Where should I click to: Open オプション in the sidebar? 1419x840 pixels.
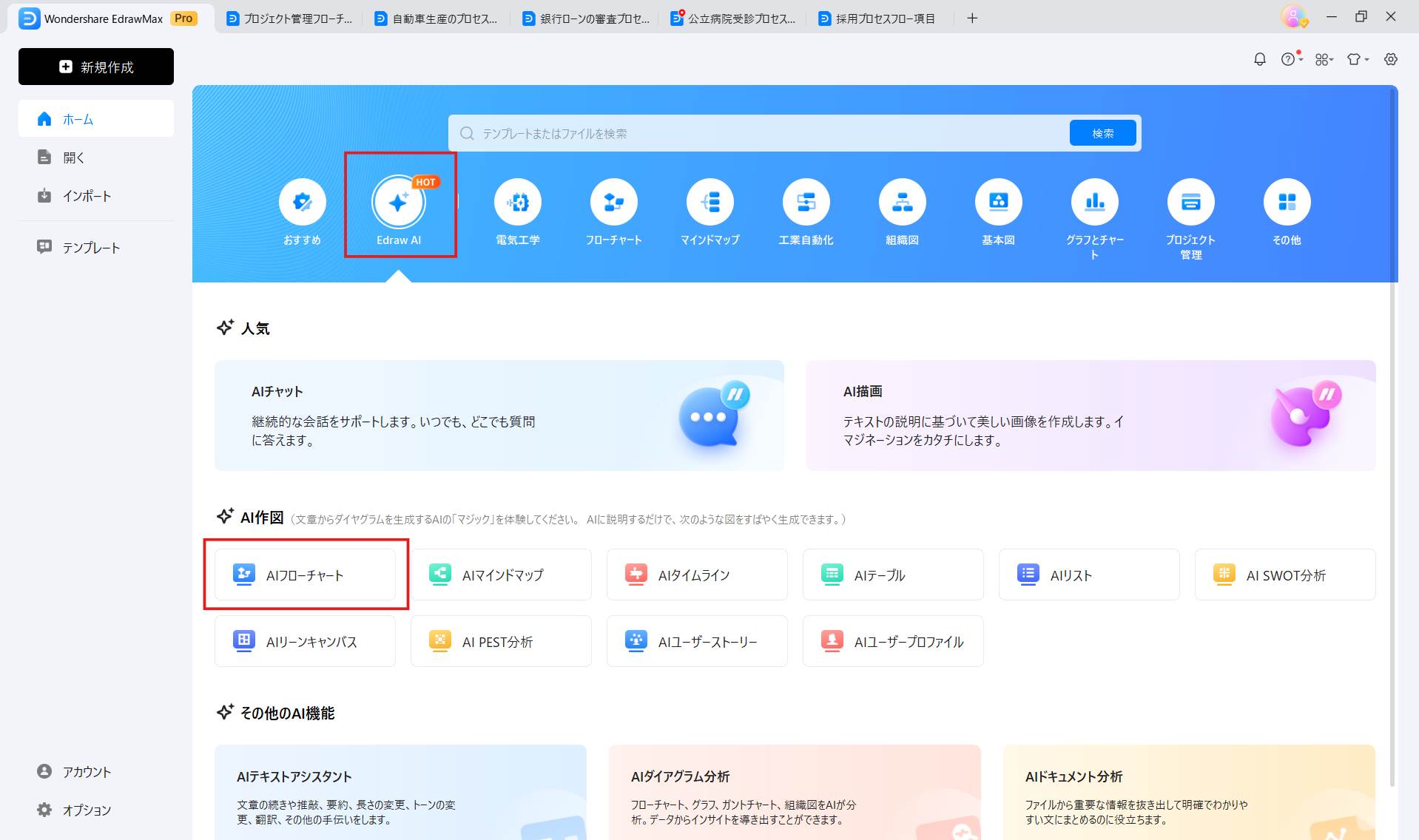tap(96, 810)
